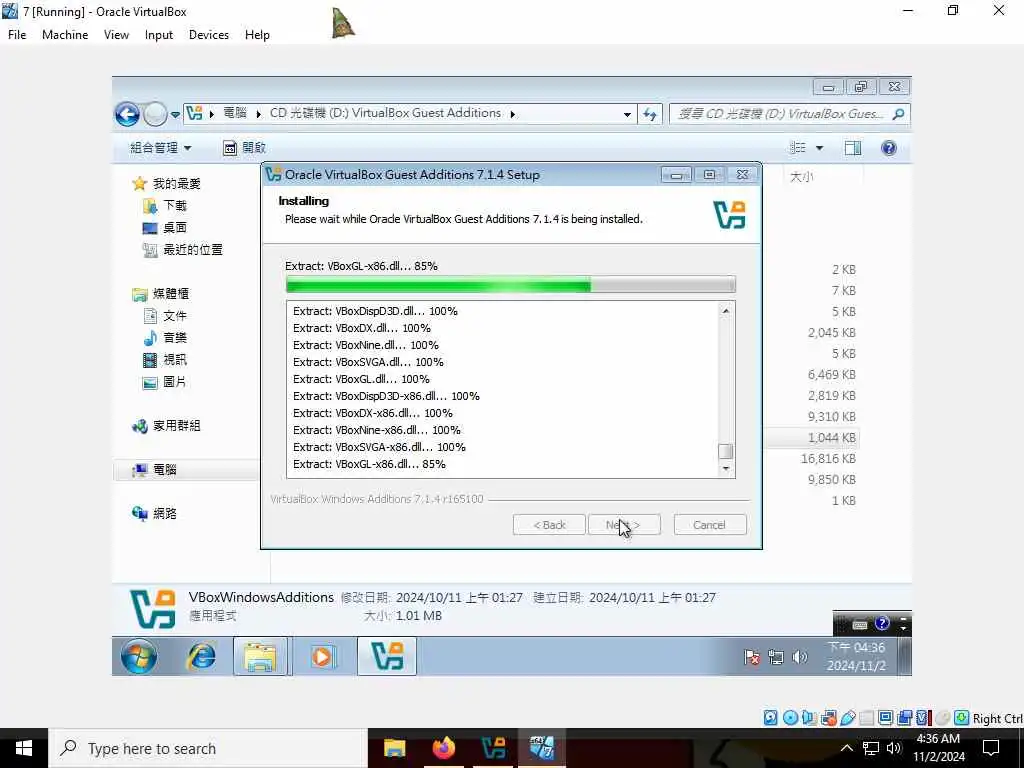1024x768 pixels.
Task: Click the network adapter indicator icon
Action: 829,718
